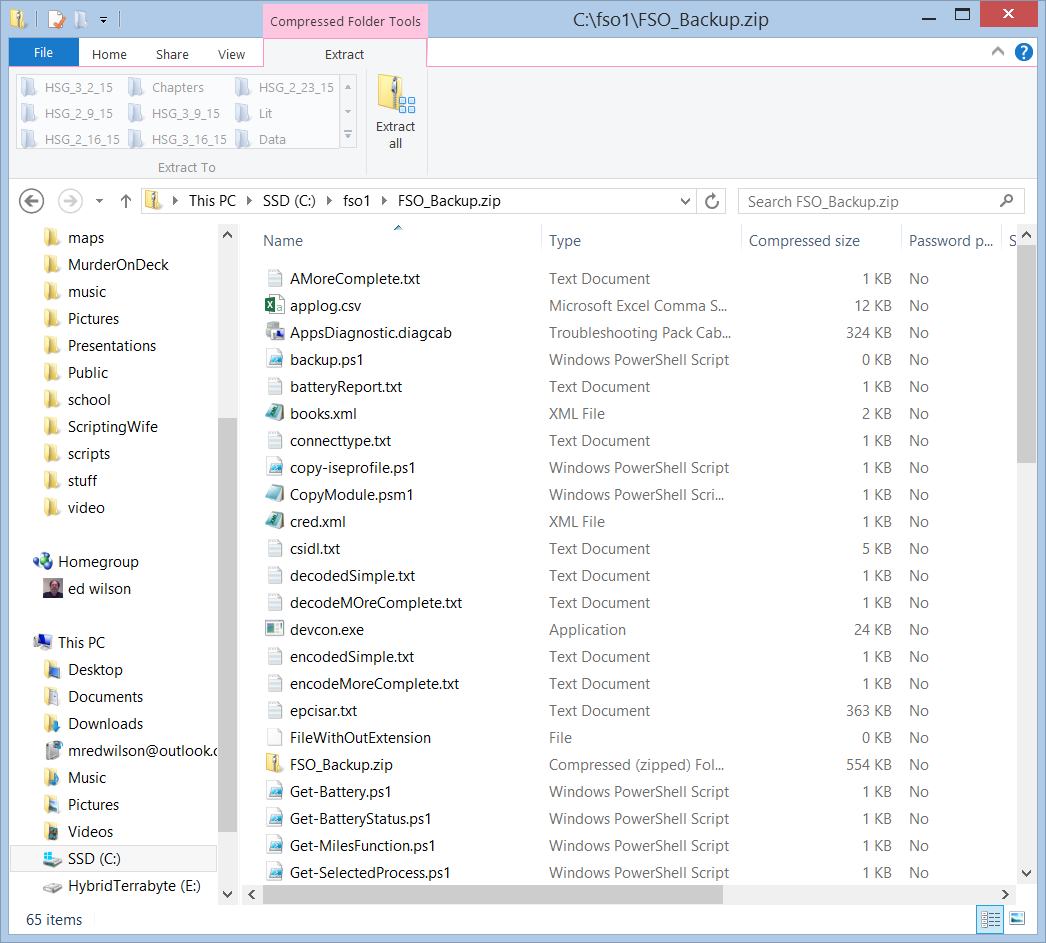
Task: Click Compressed Folder Tools contextual tab
Action: click(x=345, y=21)
